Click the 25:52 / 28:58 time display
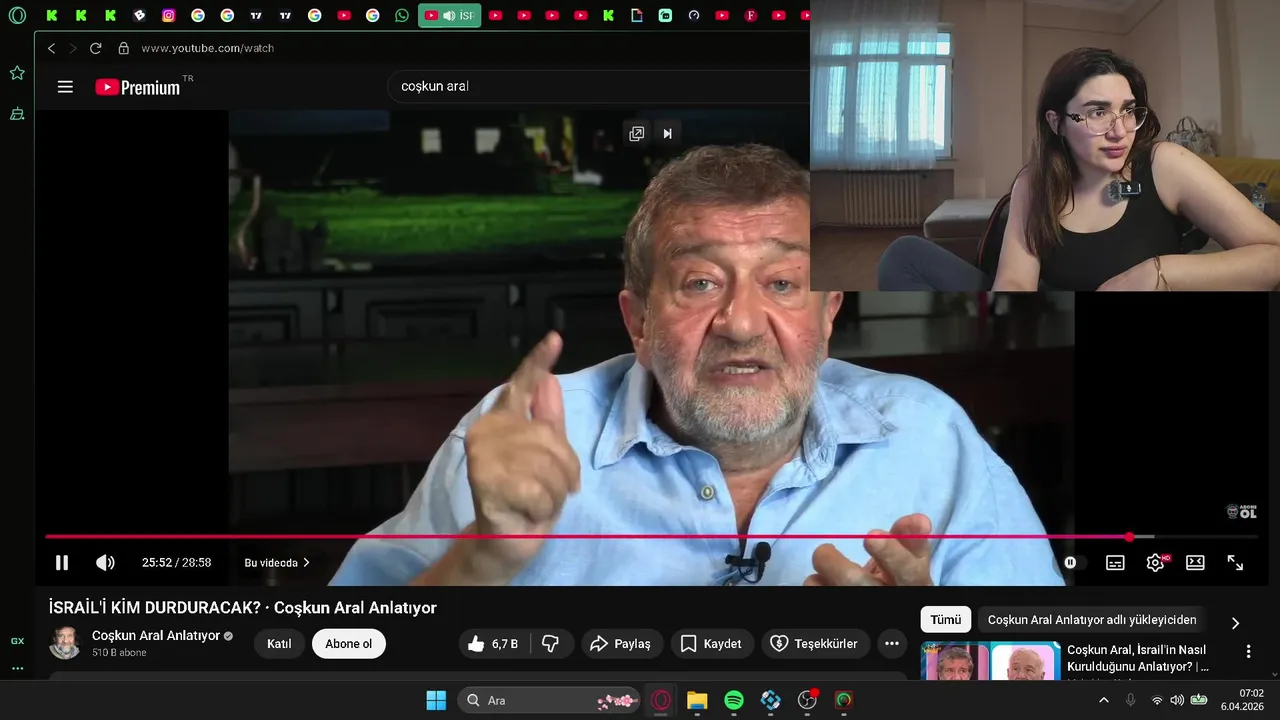The height and width of the screenshot is (720, 1280). [x=176, y=563]
